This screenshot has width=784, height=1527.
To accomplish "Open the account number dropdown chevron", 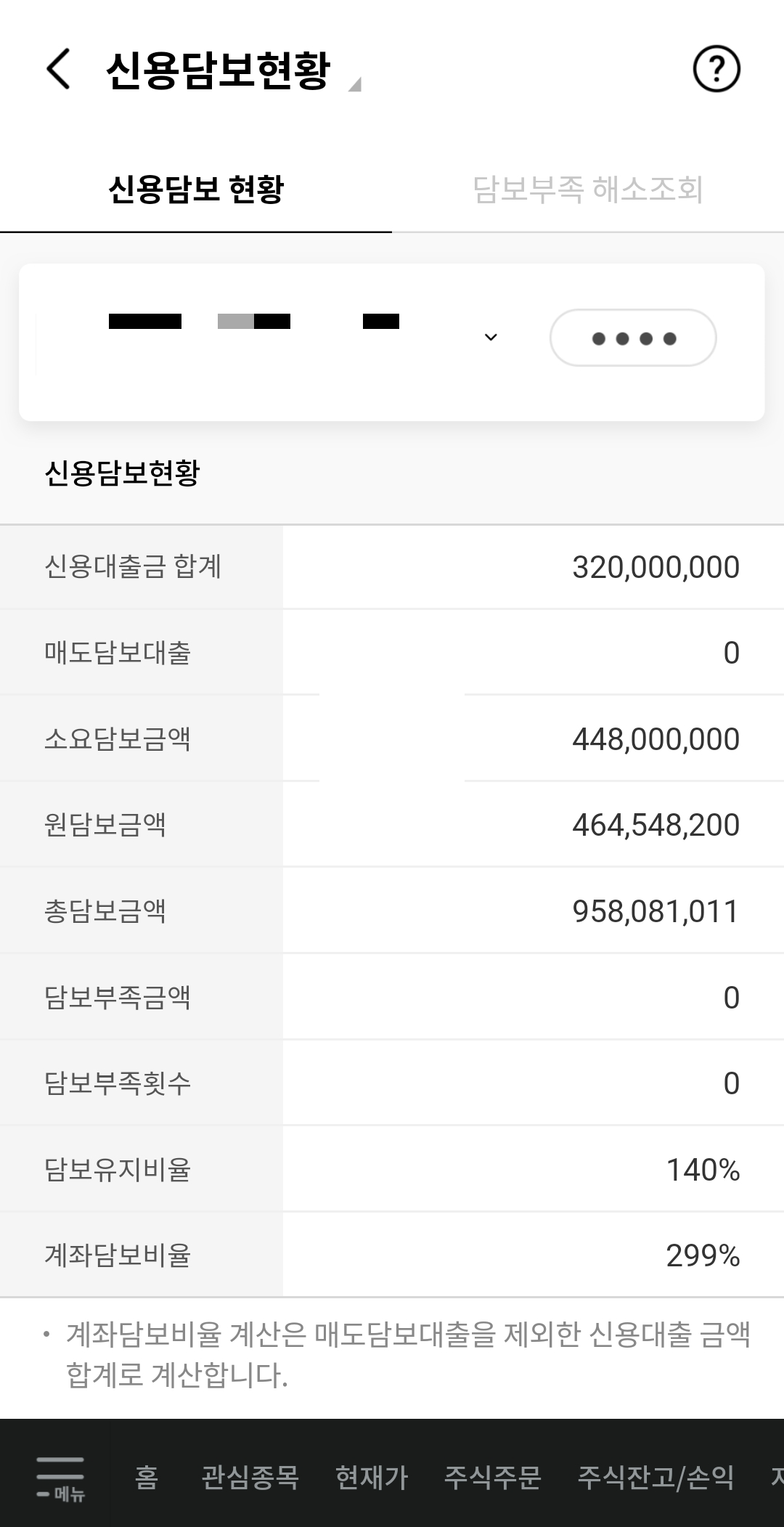I will pyautogui.click(x=491, y=337).
